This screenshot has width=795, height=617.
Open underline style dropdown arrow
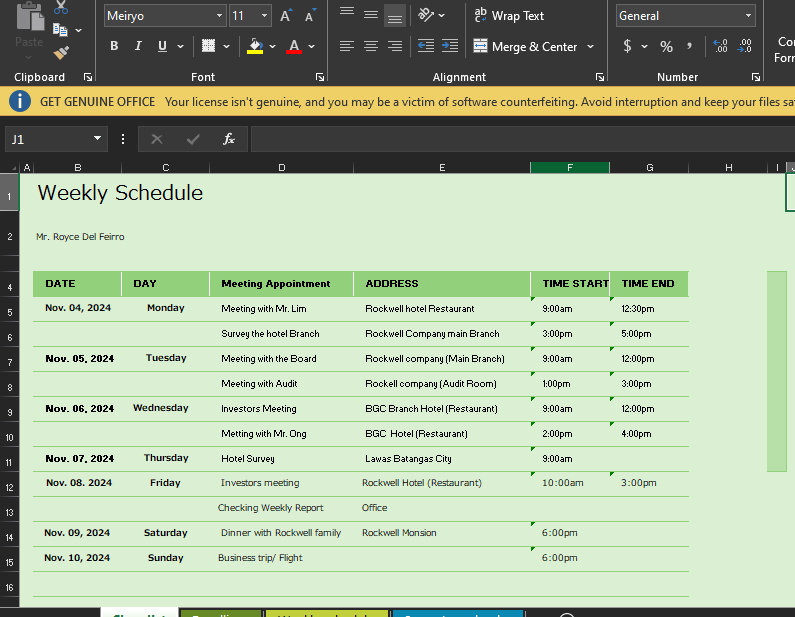click(180, 47)
